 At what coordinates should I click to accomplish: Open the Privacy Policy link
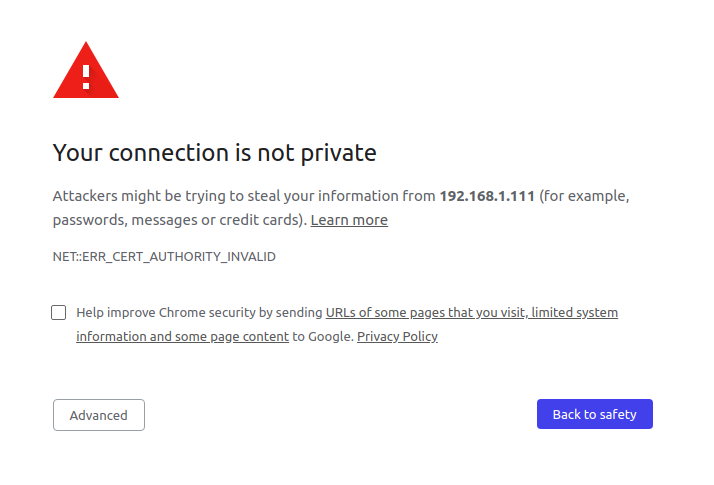397,337
